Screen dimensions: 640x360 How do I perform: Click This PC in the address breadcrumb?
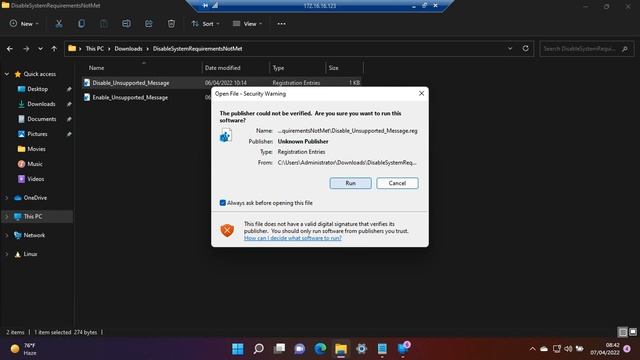point(95,49)
